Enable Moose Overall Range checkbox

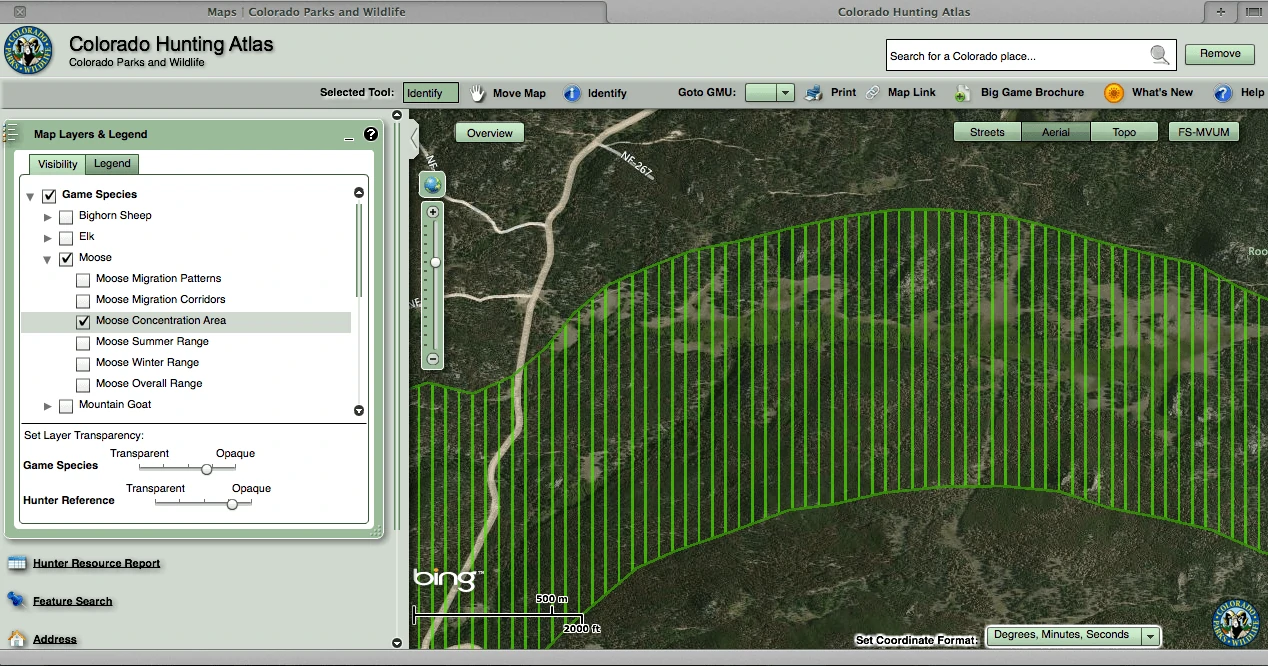83,385
